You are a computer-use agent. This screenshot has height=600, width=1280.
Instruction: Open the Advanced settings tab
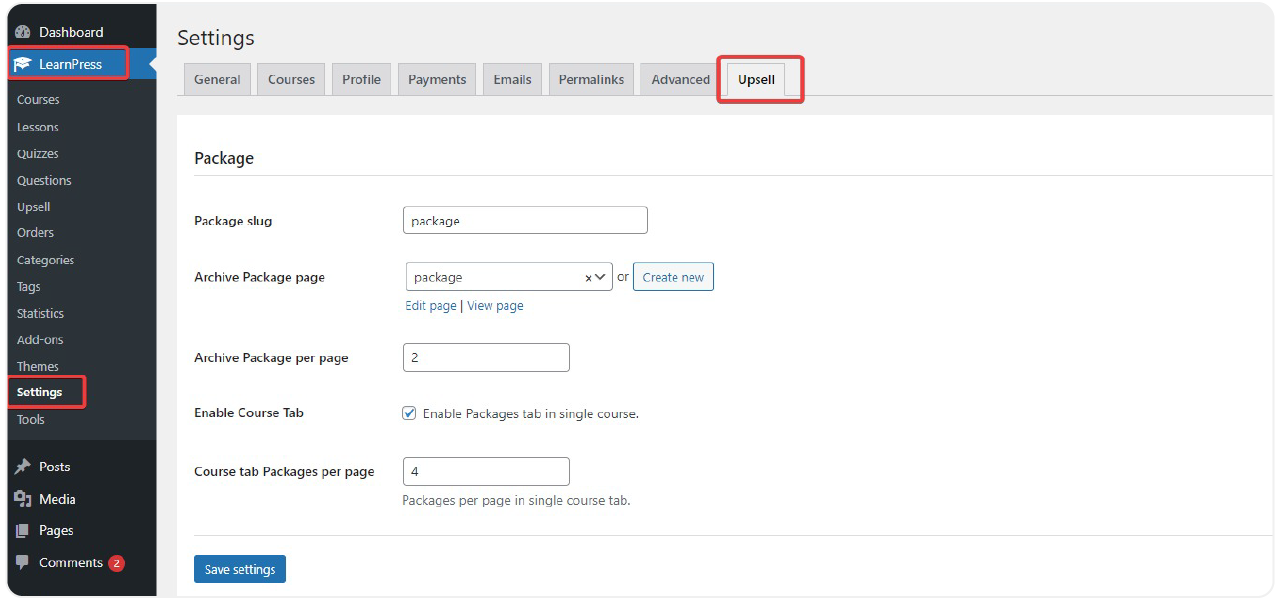click(x=680, y=80)
